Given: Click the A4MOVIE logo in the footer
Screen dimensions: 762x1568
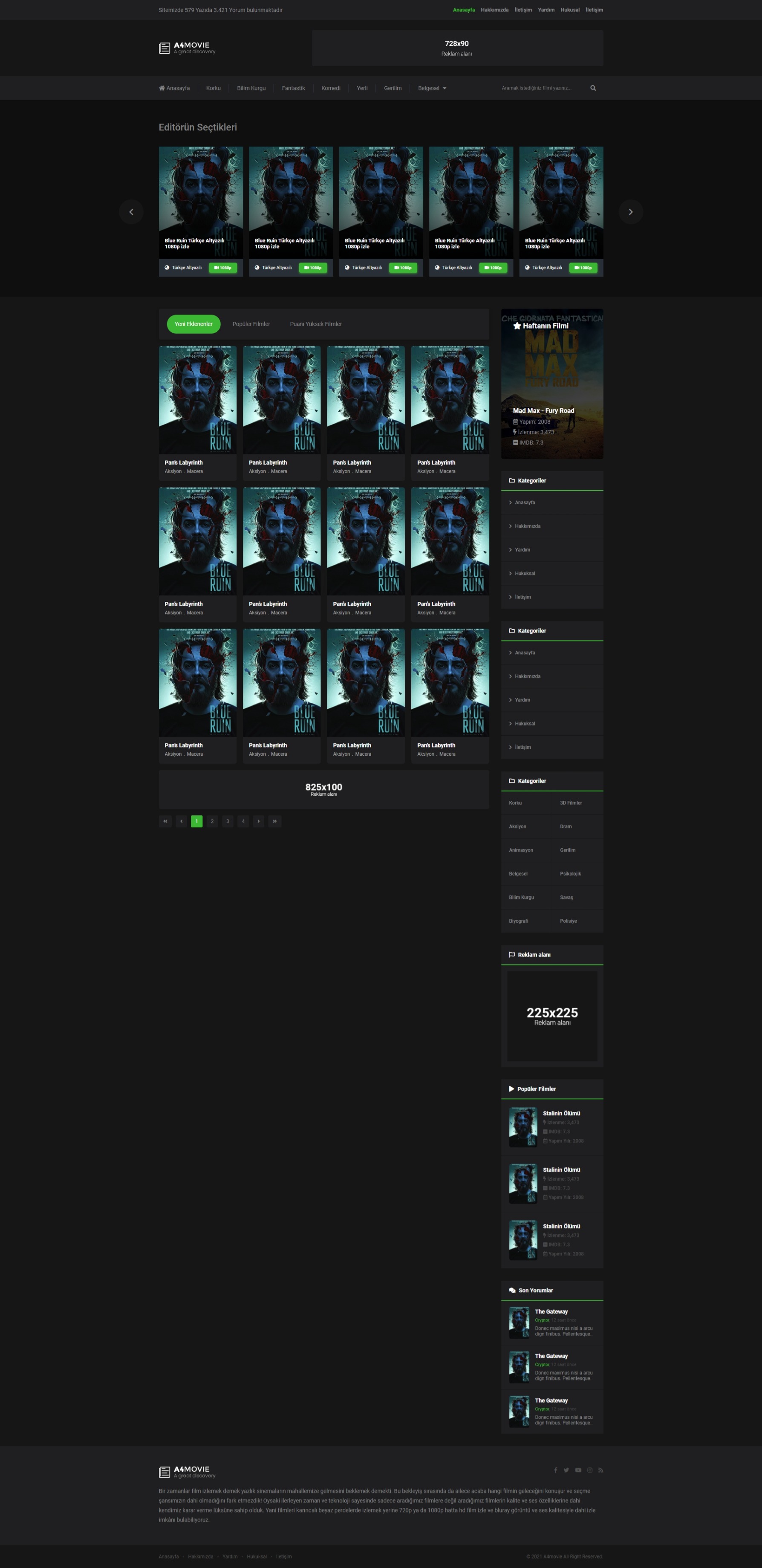Looking at the screenshot, I should coord(187,1472).
